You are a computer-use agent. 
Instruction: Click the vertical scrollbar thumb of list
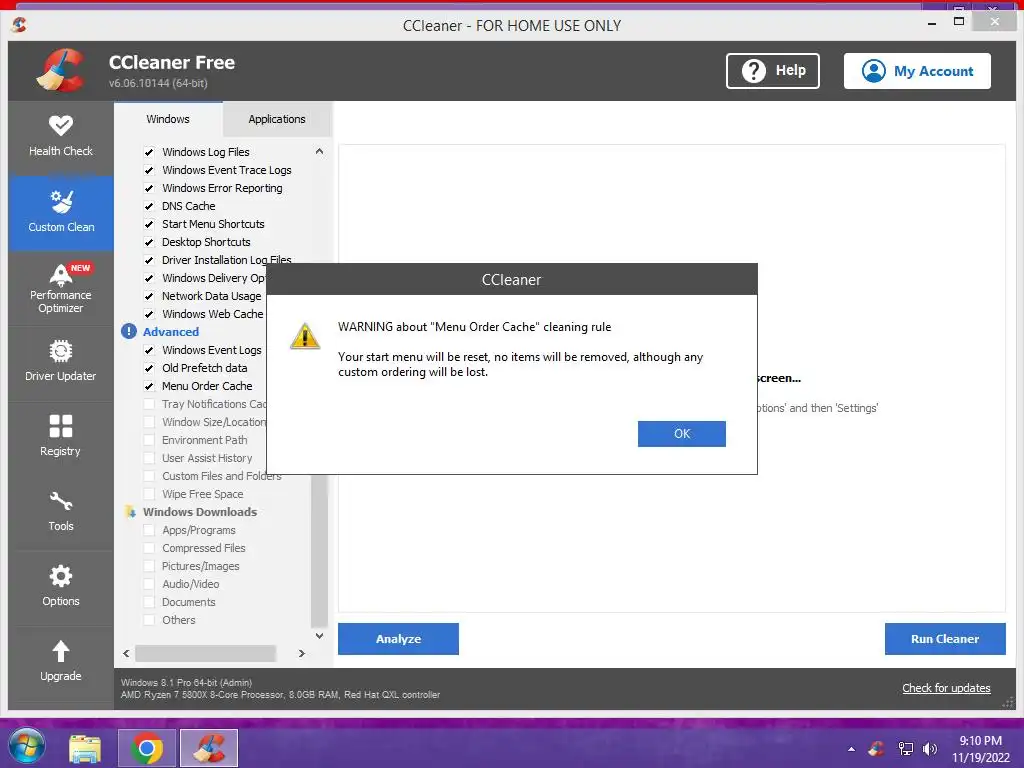(319, 551)
